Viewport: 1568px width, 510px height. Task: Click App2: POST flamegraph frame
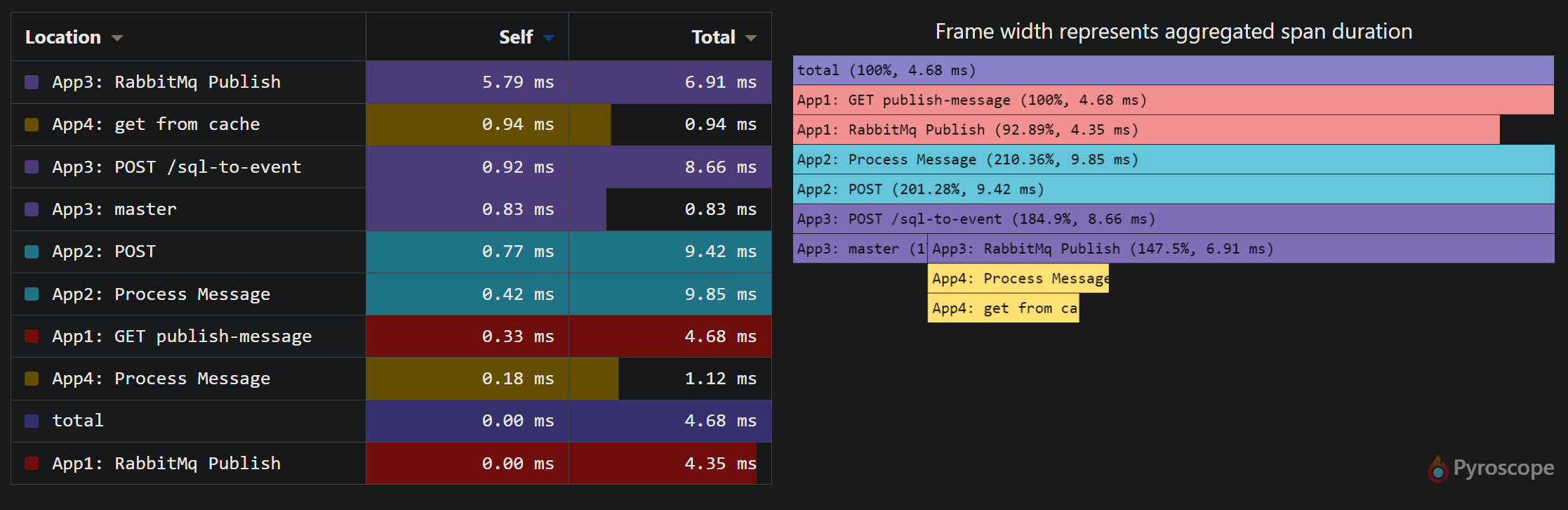pos(1174,189)
